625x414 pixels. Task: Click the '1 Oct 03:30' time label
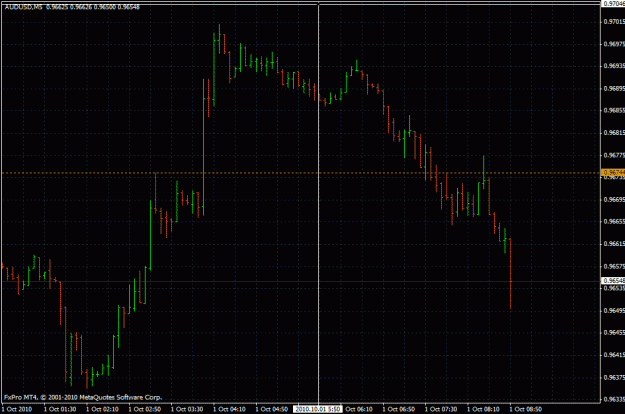click(x=187, y=409)
